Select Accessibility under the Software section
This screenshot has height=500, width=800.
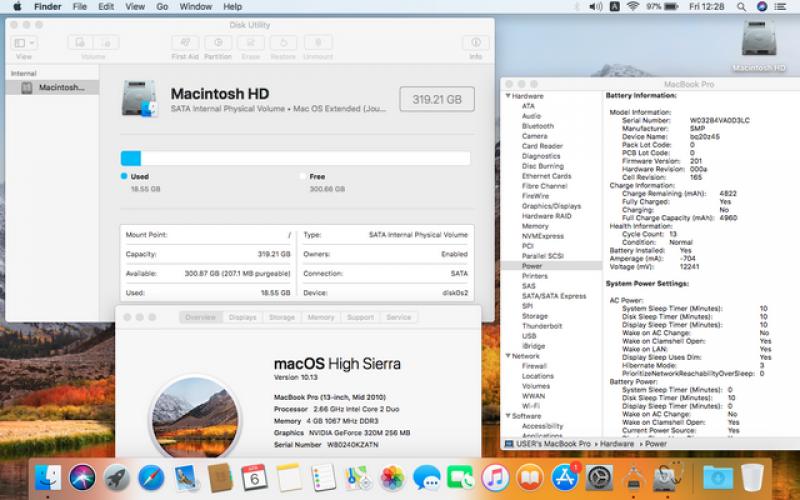click(542, 426)
